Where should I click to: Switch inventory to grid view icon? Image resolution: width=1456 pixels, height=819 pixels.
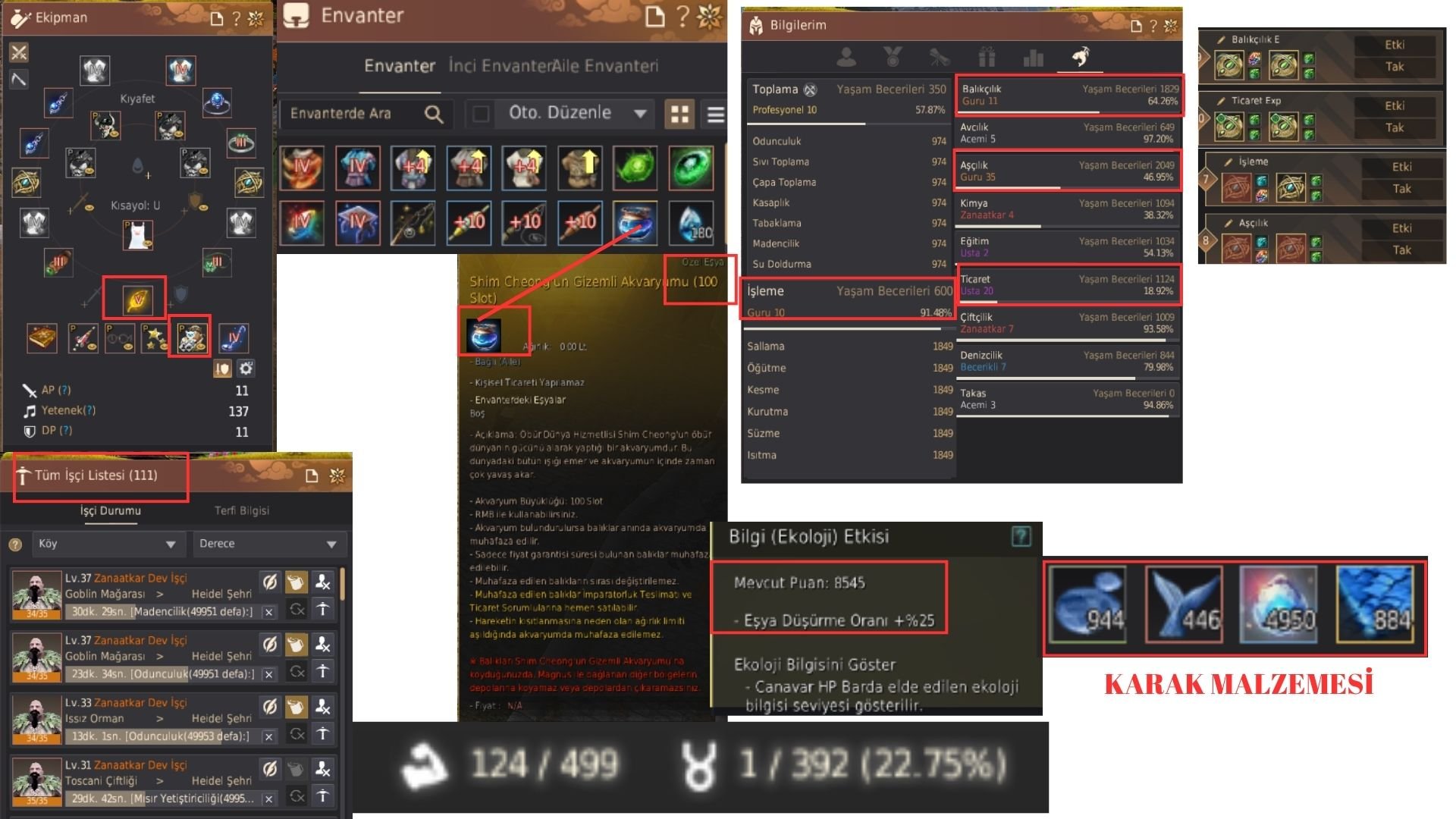679,114
